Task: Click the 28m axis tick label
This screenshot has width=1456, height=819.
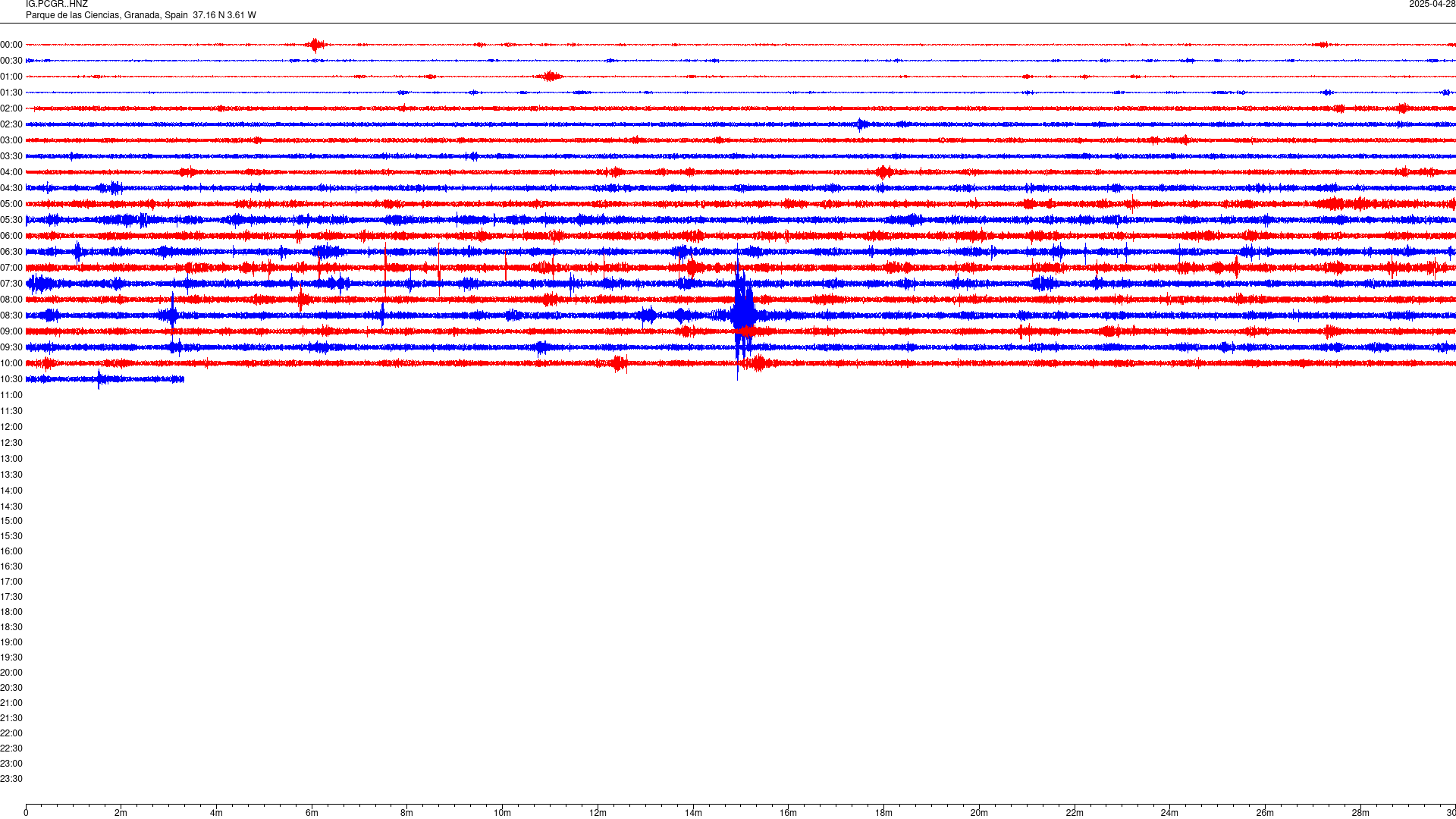Action: point(1360,813)
